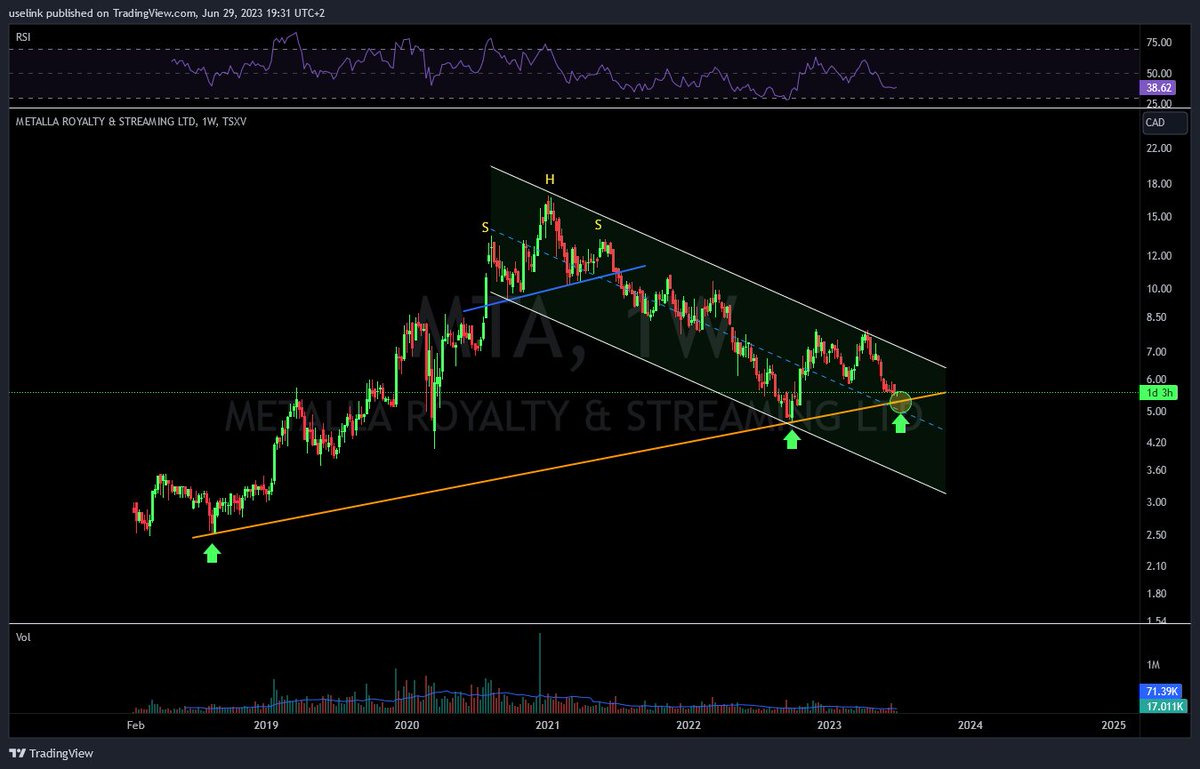Viewport: 1200px width, 769px height.
Task: Click the 1M volume scale label
Action: (x=1153, y=666)
